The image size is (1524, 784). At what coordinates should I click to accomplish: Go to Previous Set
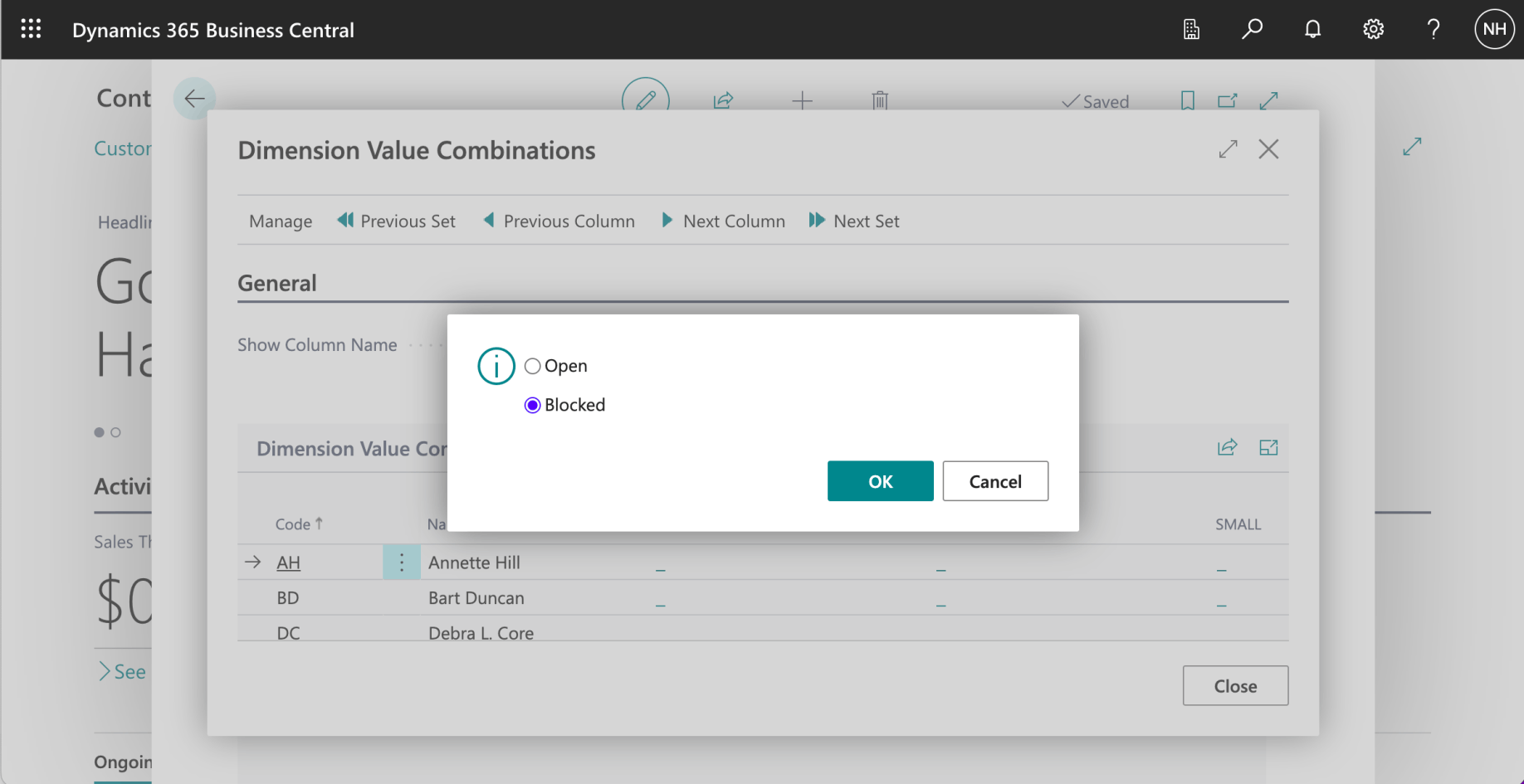[397, 222]
